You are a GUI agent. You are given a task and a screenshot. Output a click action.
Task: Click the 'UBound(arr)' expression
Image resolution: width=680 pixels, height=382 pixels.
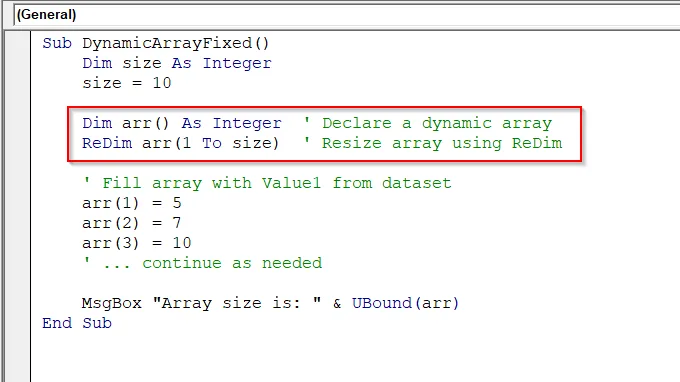(405, 303)
